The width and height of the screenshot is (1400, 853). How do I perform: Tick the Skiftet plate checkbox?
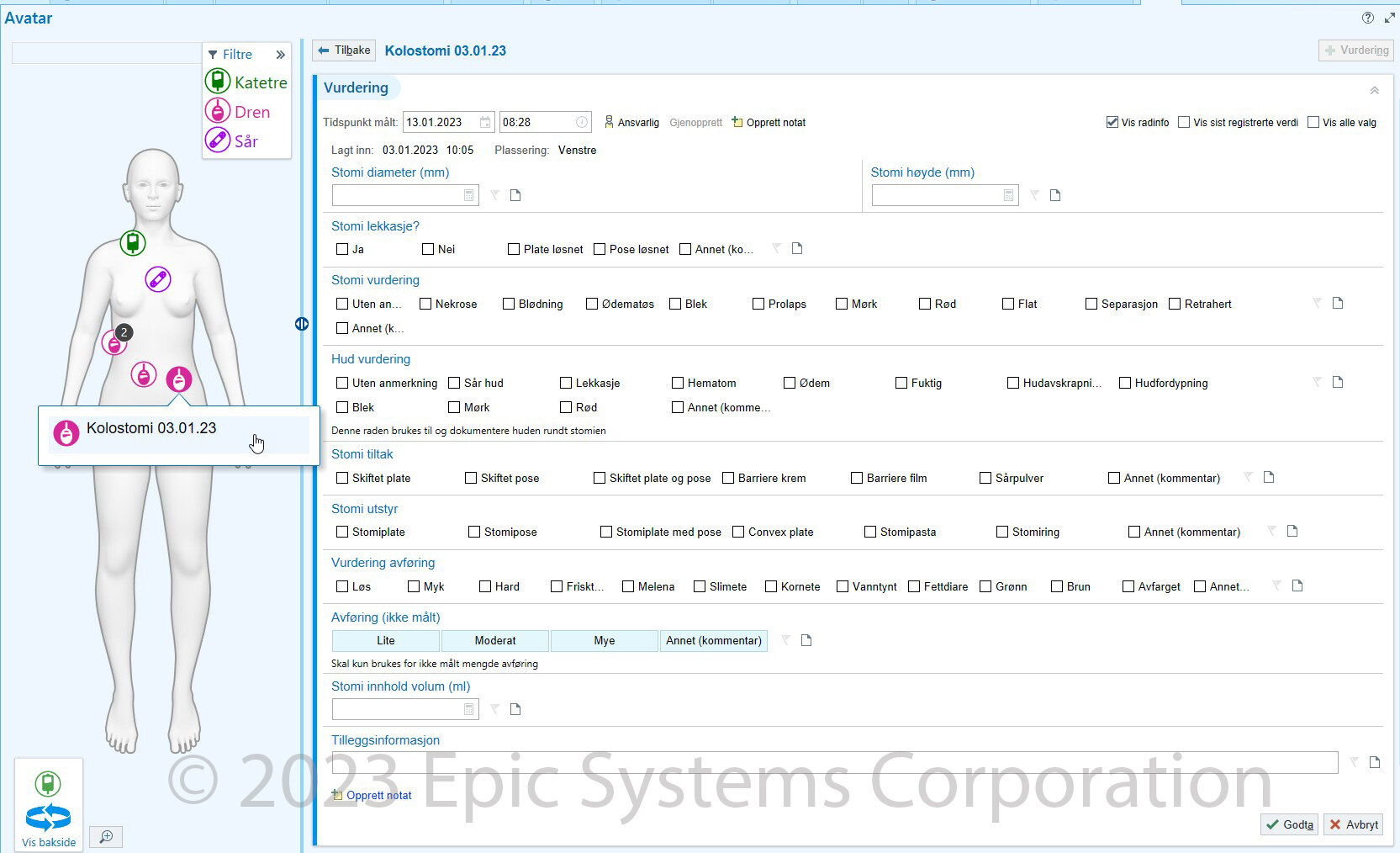pyautogui.click(x=342, y=478)
